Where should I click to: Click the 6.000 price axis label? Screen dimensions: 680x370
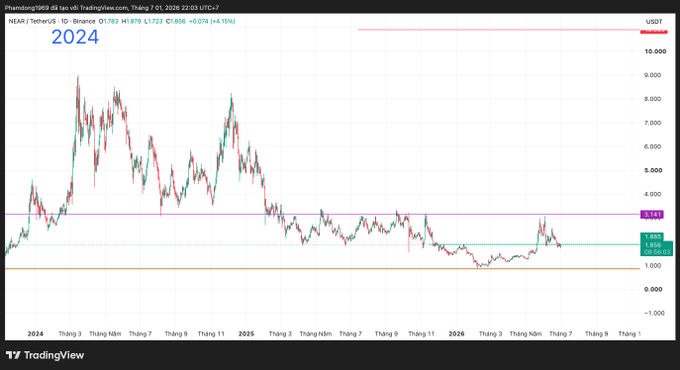coord(653,147)
